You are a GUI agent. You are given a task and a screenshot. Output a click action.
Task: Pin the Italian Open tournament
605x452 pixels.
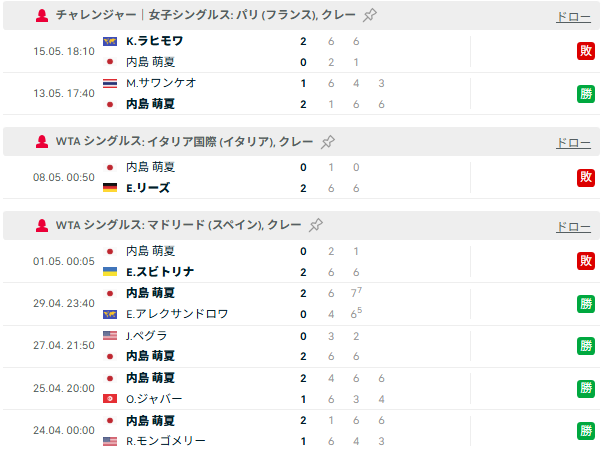(x=328, y=142)
